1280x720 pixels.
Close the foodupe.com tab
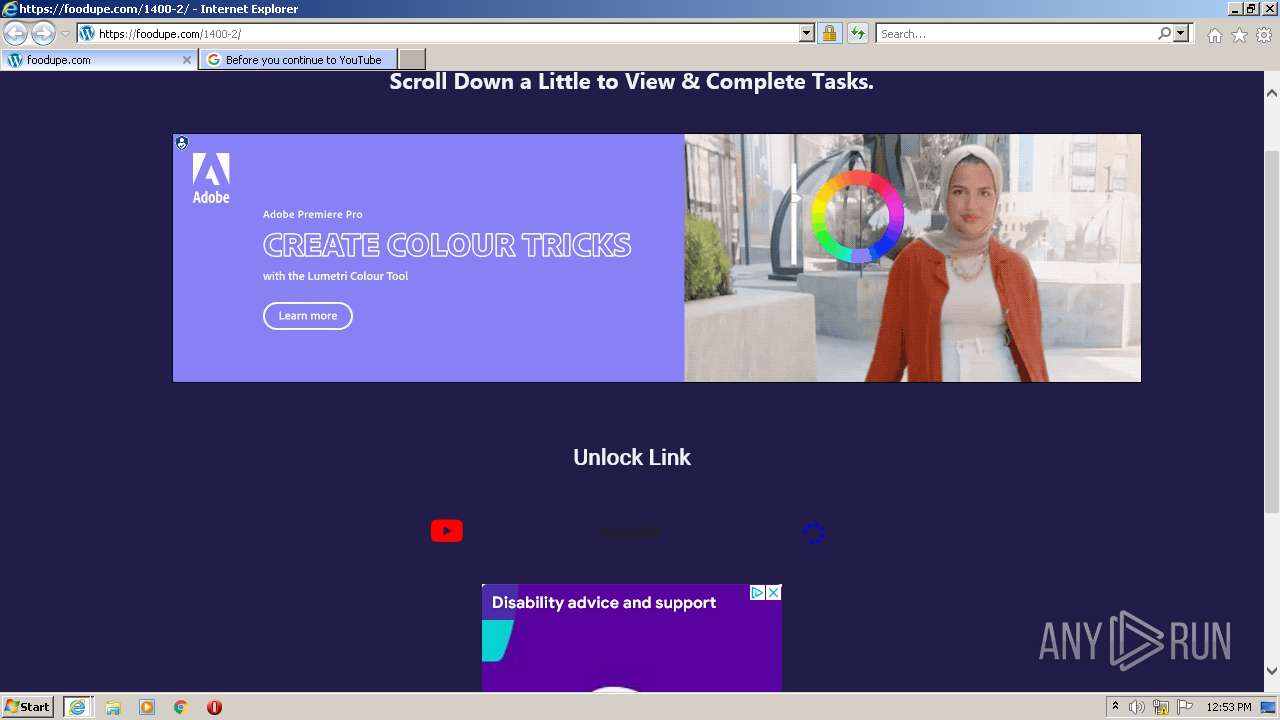point(186,60)
